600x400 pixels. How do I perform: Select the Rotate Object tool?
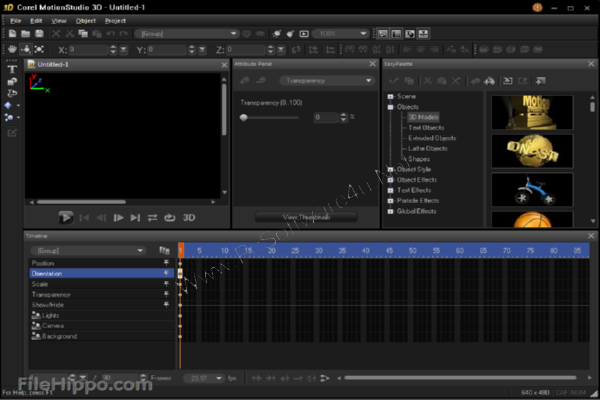26,49
